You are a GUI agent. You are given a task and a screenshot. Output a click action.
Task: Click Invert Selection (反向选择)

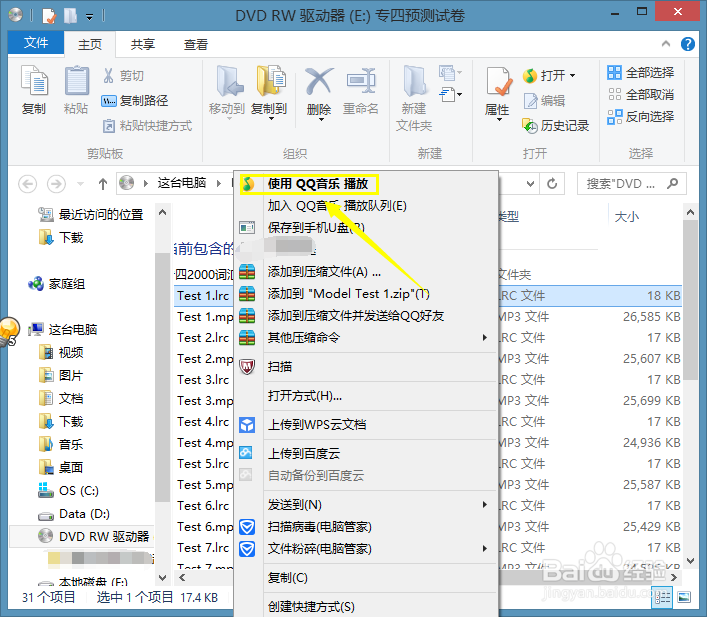tap(641, 116)
